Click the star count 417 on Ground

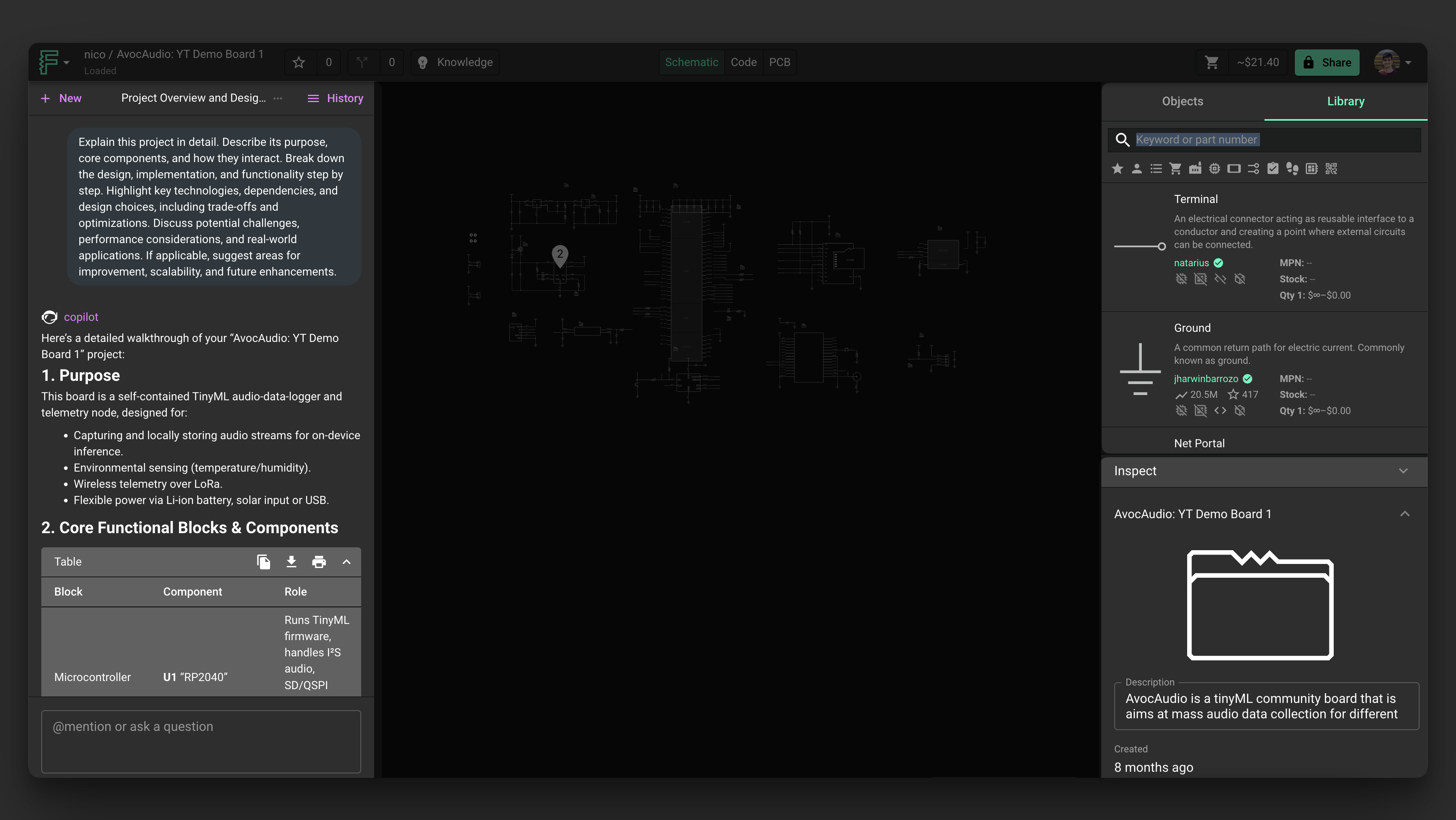(1243, 395)
